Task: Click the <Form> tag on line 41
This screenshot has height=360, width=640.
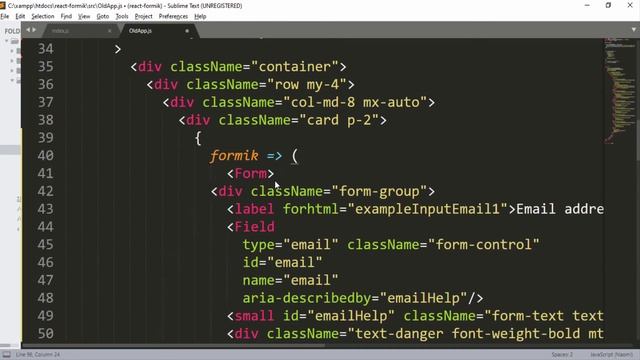Action: 250,173
